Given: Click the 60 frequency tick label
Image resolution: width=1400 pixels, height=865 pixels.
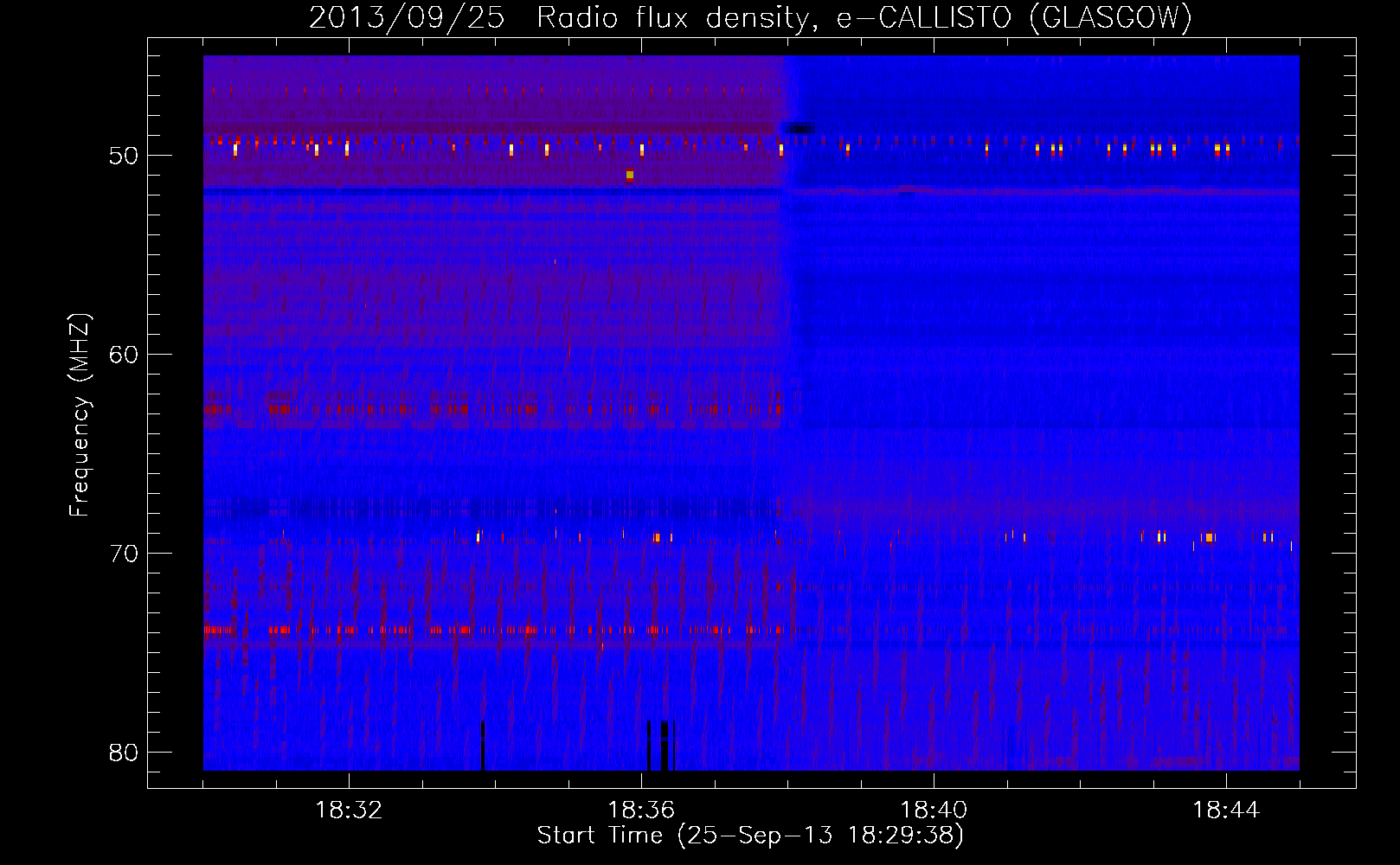Looking at the screenshot, I should [124, 355].
